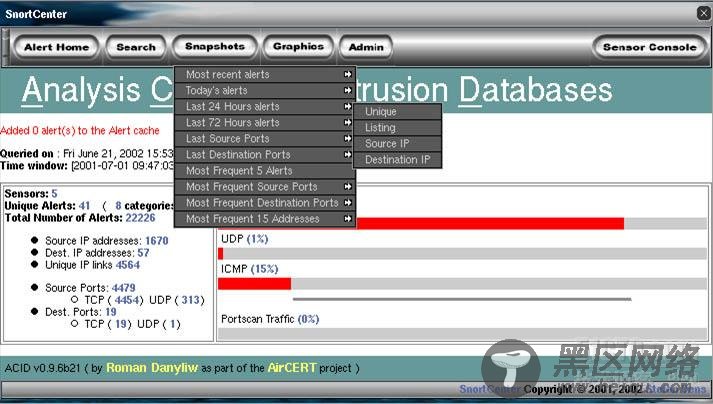
Task: Choose Last 24 Hours alerts entry
Action: point(265,106)
